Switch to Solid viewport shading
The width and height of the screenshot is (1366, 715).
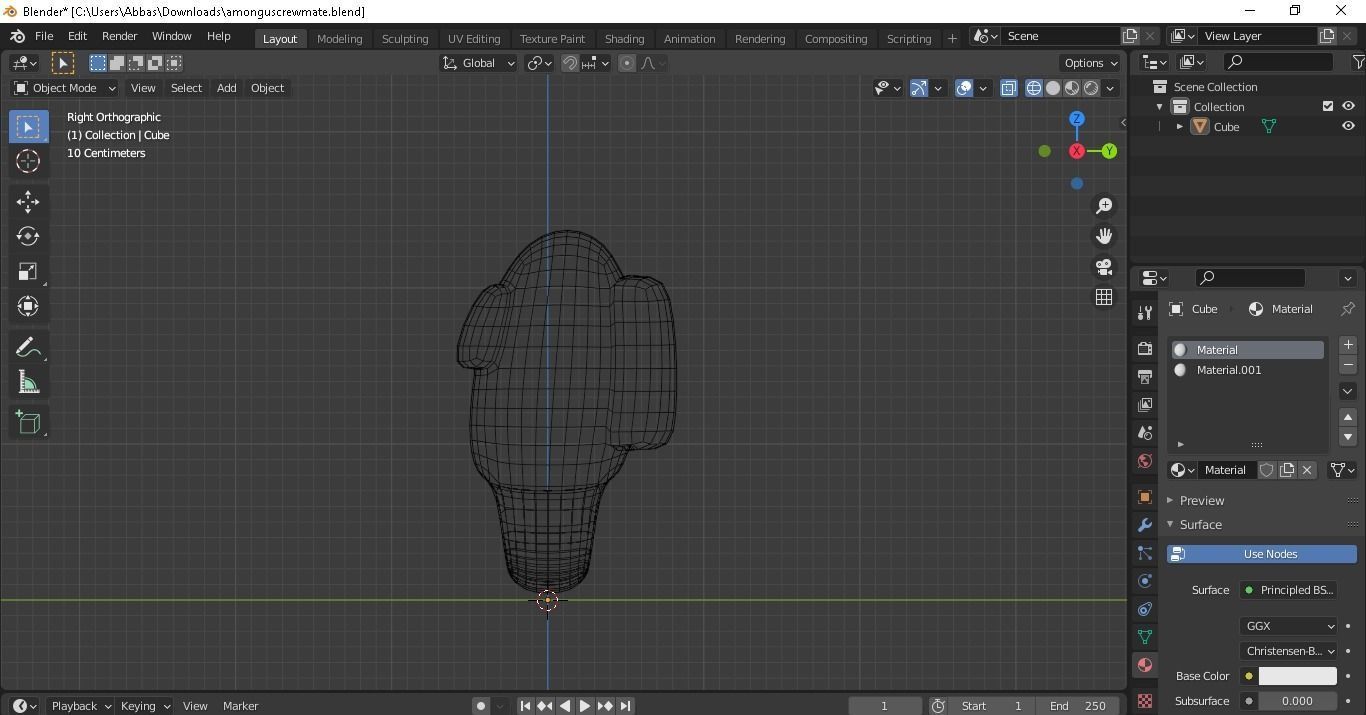click(x=1053, y=88)
